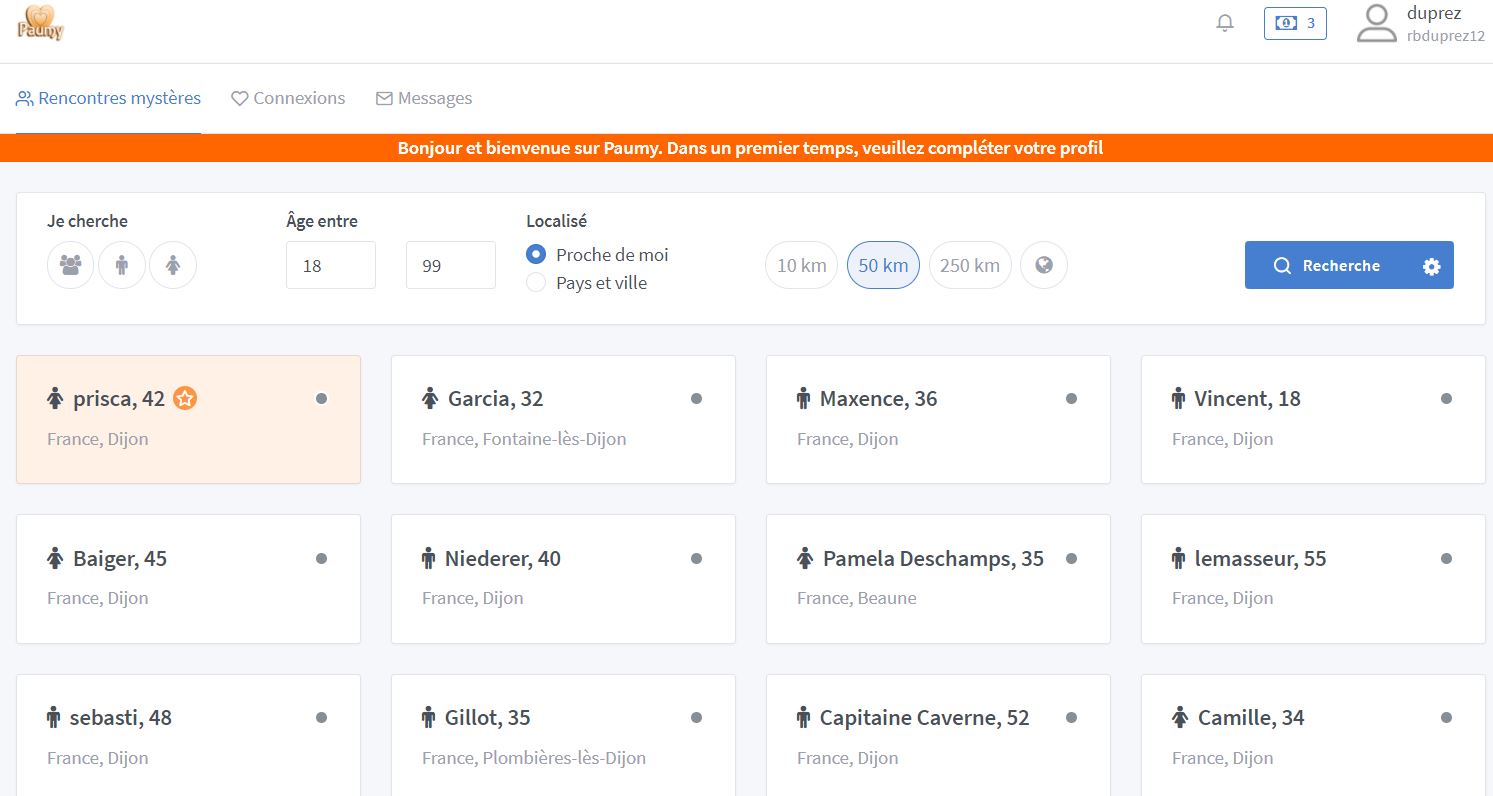1493x796 pixels.
Task: Select the female gender filter icon
Action: pyautogui.click(x=173, y=265)
